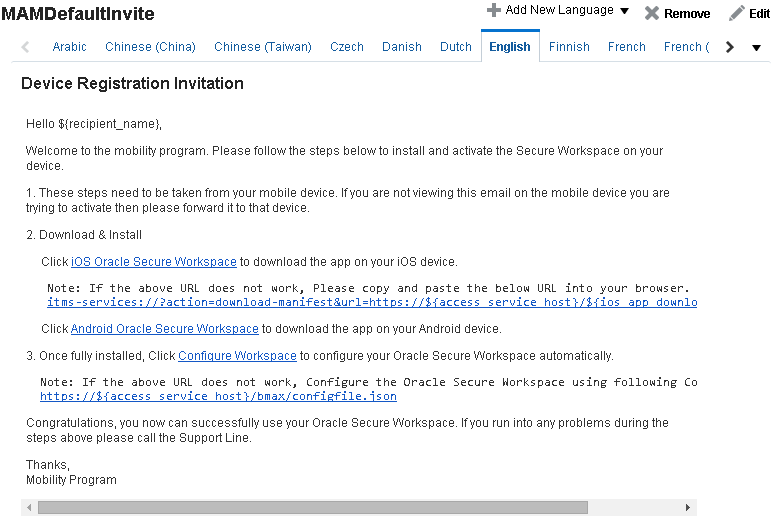Click the X Remove icon
774x520 pixels.
(x=652, y=13)
